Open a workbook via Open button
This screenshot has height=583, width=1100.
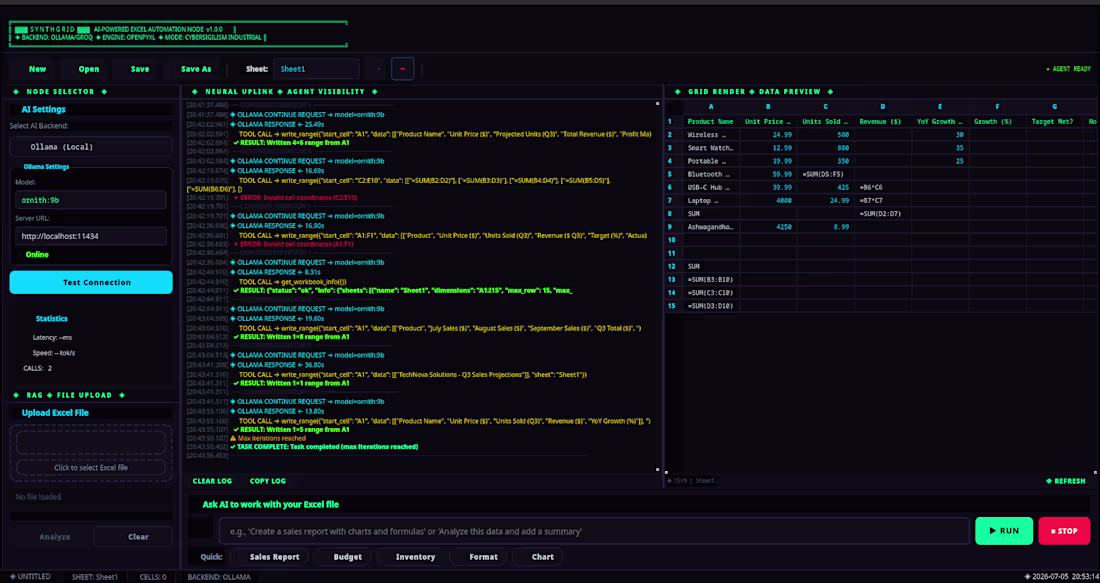point(88,69)
